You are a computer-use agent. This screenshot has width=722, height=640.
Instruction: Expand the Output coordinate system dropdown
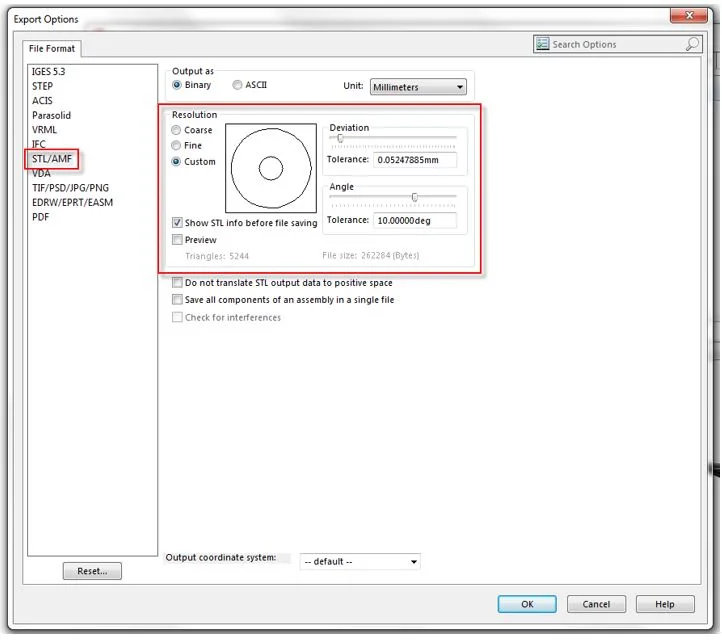point(360,562)
